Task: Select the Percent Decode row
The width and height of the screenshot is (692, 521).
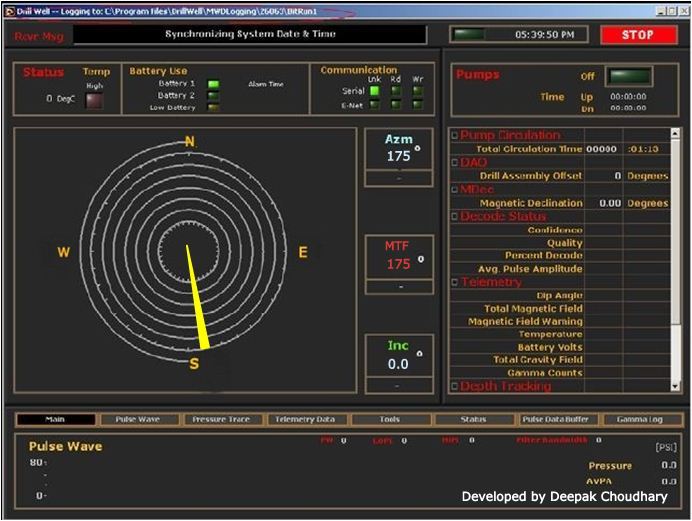Action: click(560, 255)
